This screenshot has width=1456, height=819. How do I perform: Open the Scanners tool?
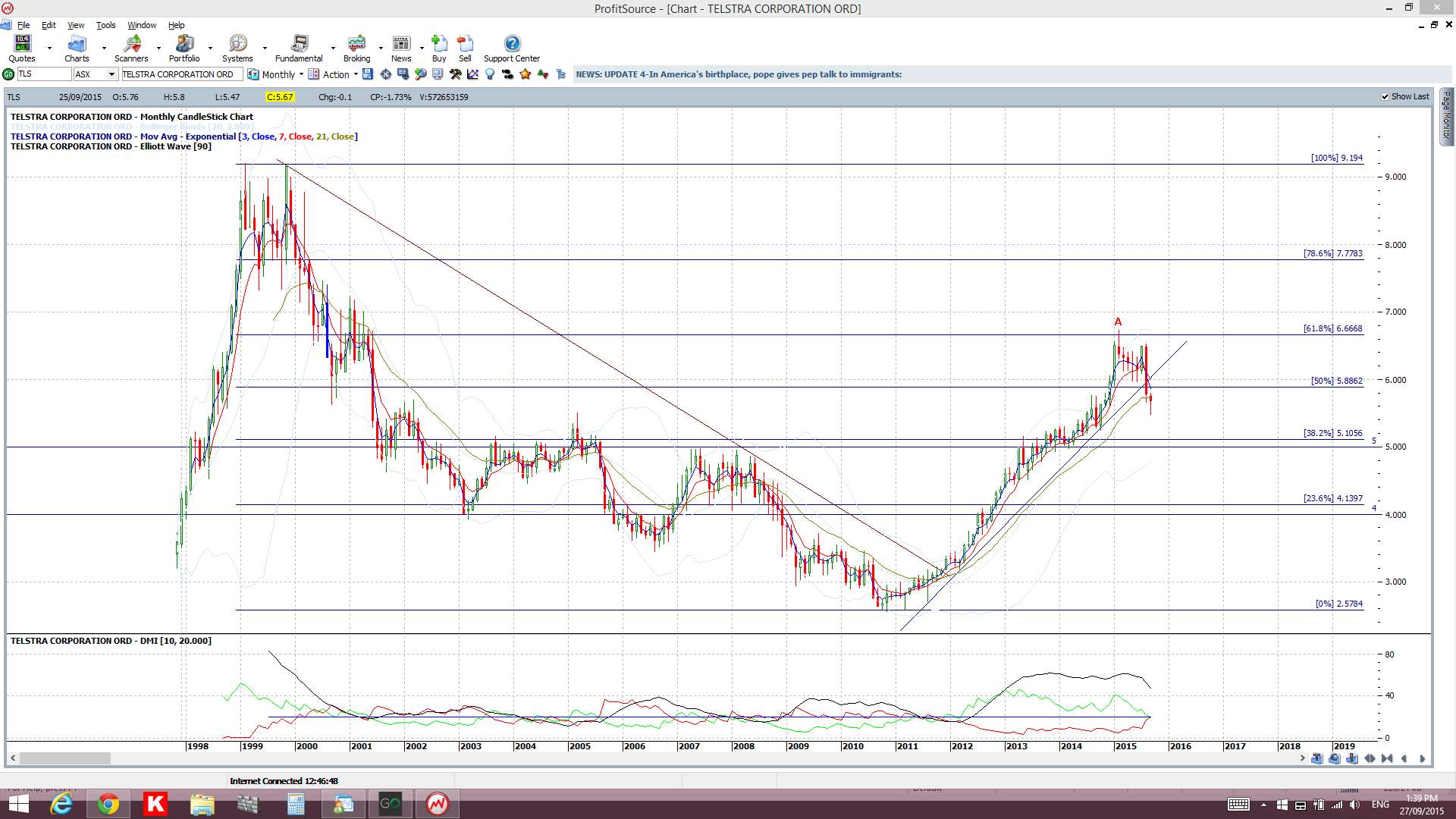point(131,48)
